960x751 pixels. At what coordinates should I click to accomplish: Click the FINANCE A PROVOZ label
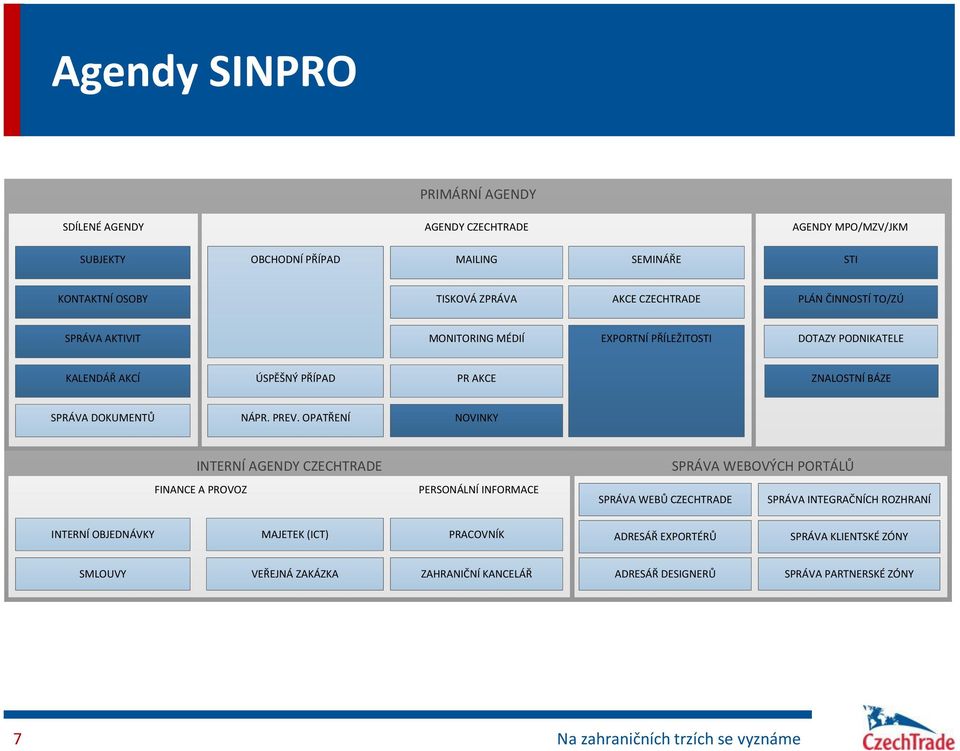(x=200, y=490)
